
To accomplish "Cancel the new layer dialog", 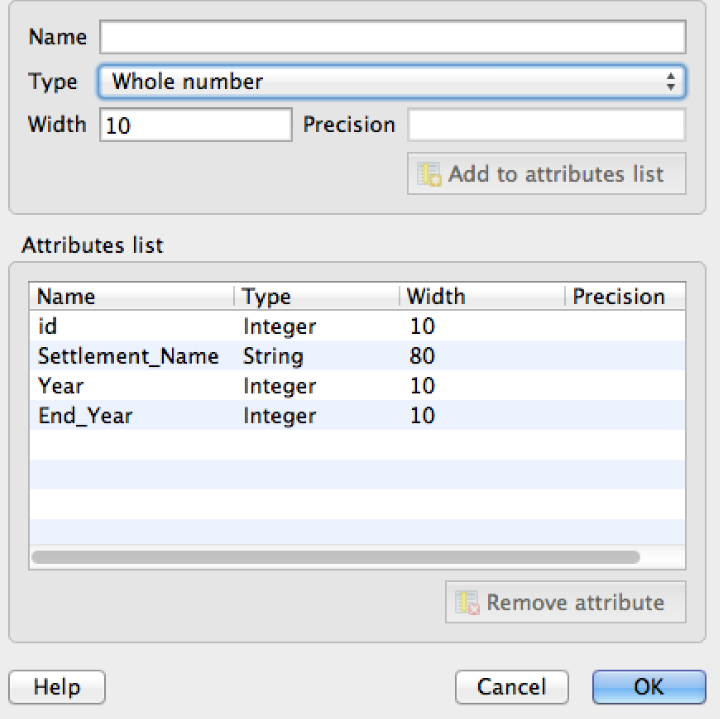I will coord(512,687).
